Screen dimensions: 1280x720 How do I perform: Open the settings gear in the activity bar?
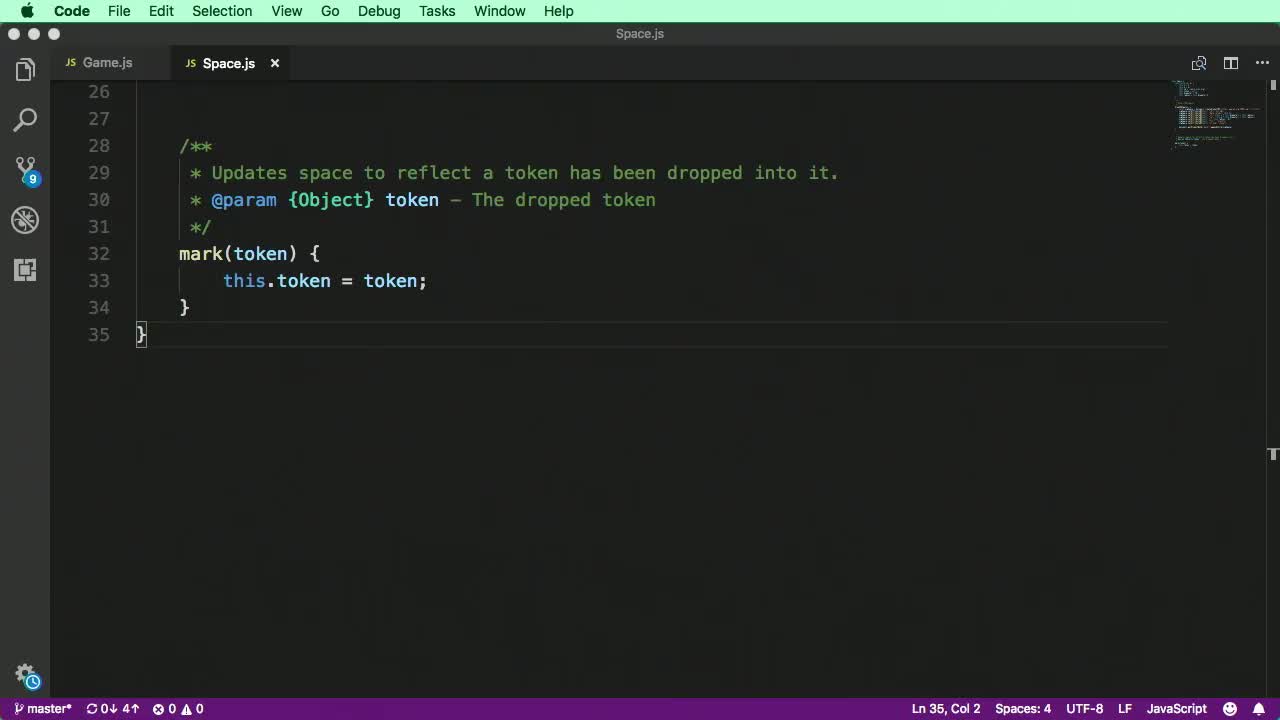[25, 674]
